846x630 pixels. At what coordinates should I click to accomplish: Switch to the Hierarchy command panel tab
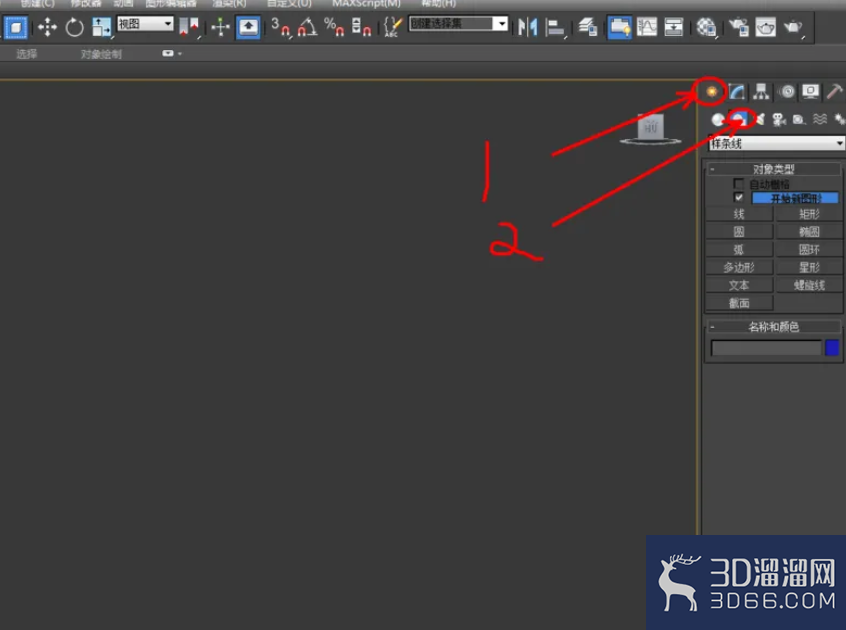pos(761,92)
